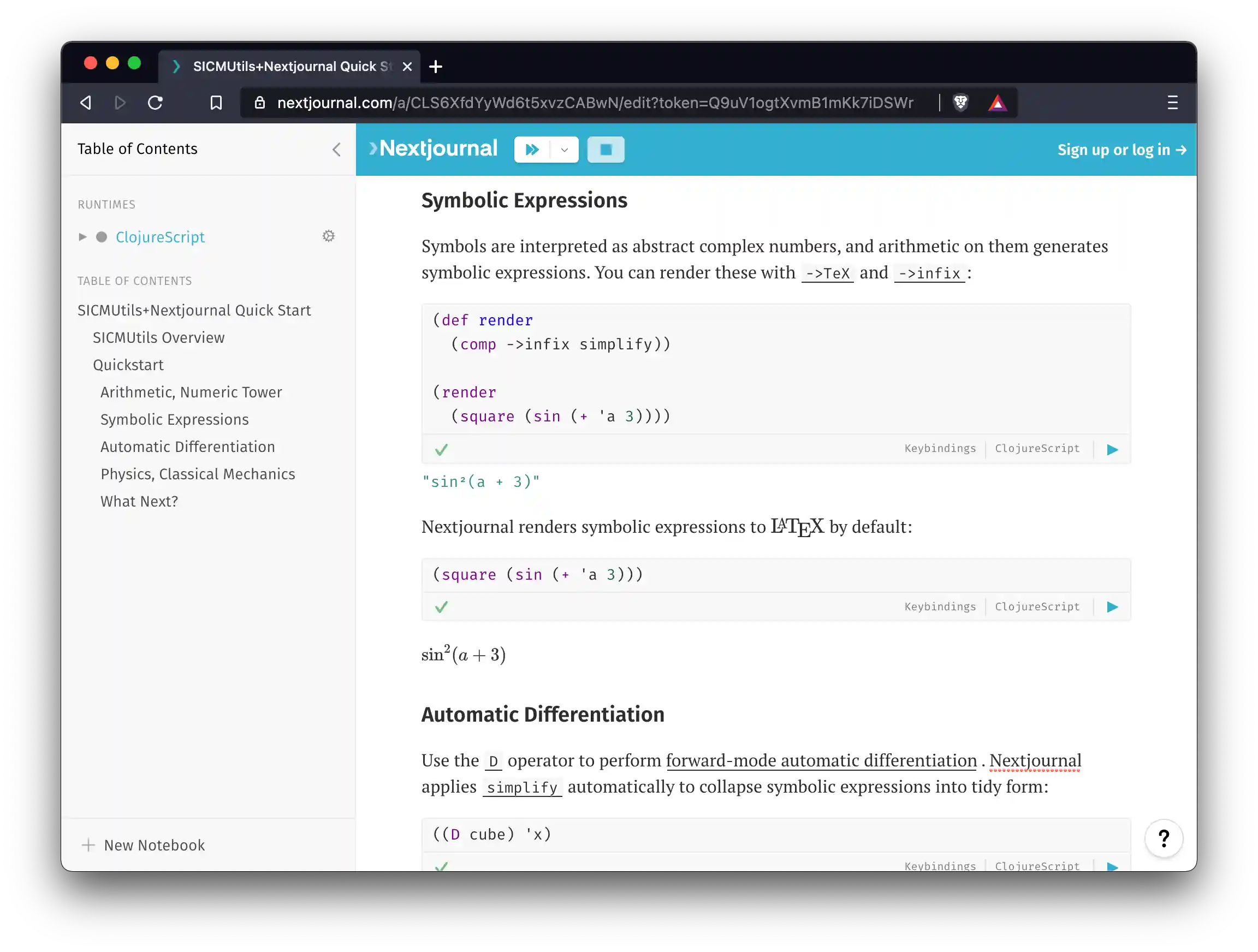Click the address bar URL field
The height and width of the screenshot is (952, 1258).
pyautogui.click(x=594, y=103)
